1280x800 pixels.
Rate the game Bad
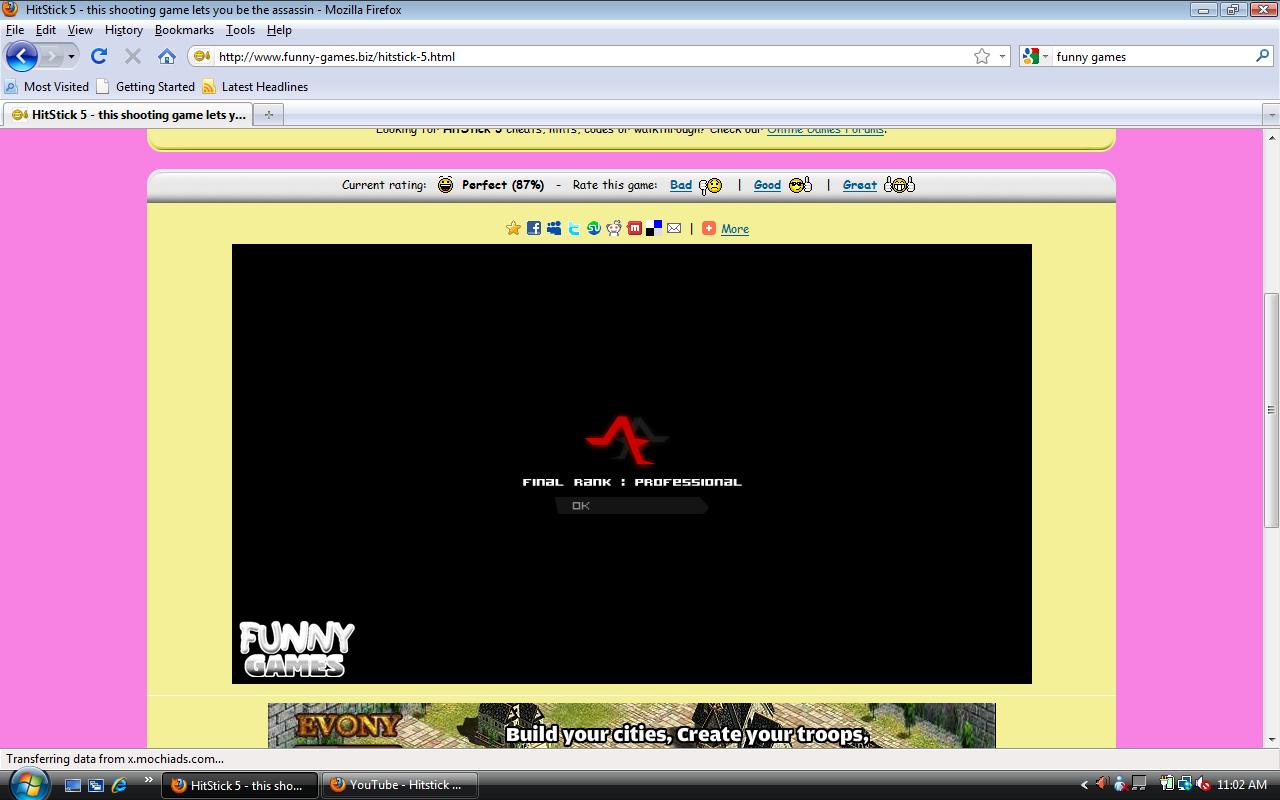click(x=681, y=185)
